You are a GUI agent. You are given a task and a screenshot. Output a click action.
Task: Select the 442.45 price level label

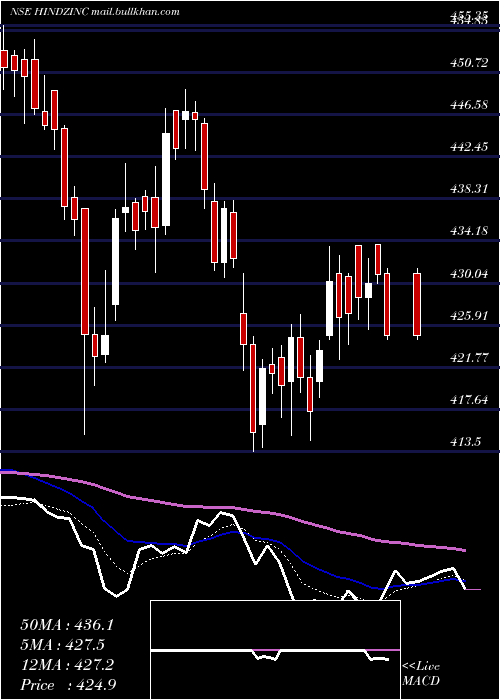(469, 147)
